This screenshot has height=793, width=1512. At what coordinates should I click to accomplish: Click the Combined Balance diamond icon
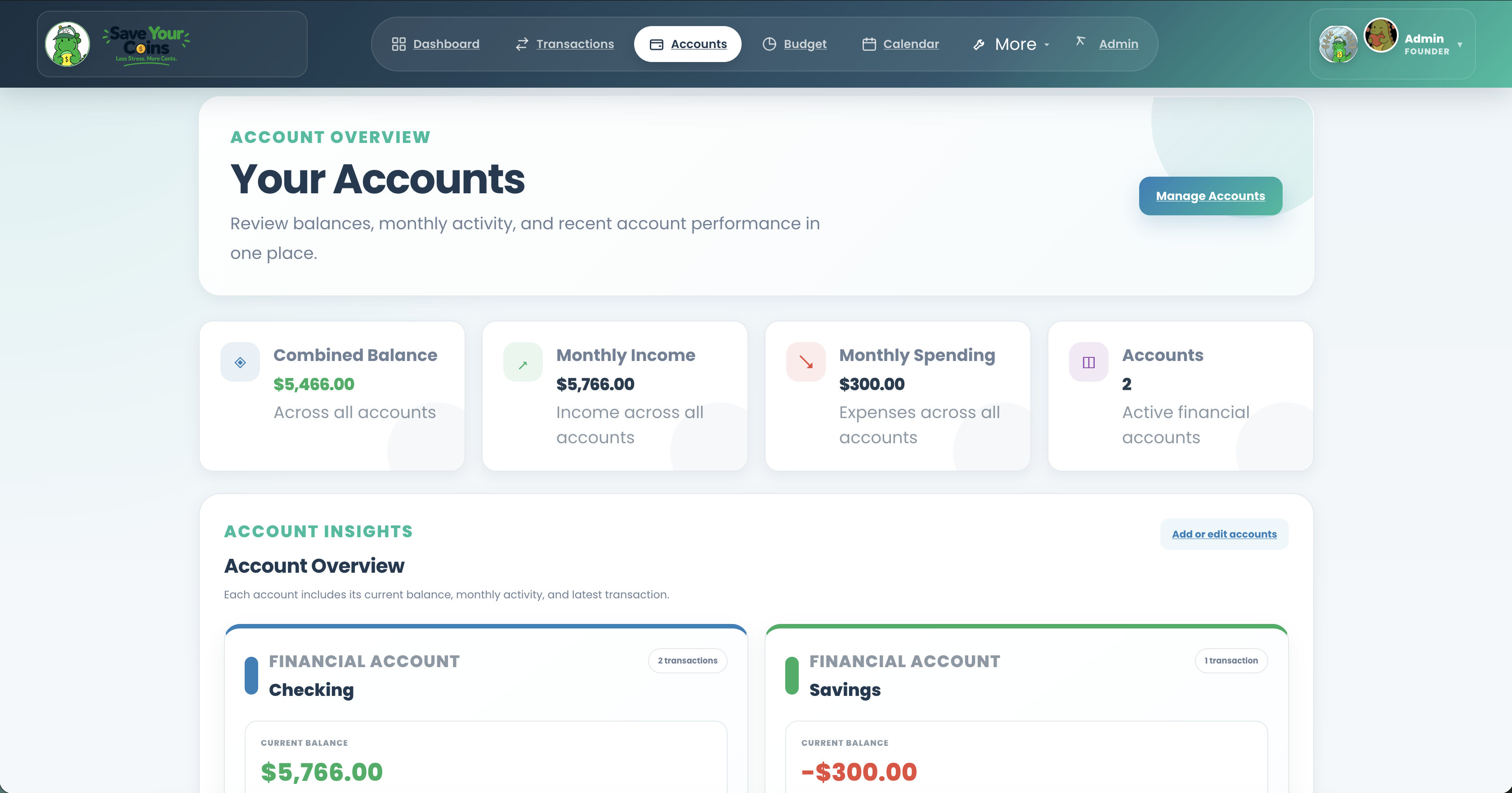240,362
